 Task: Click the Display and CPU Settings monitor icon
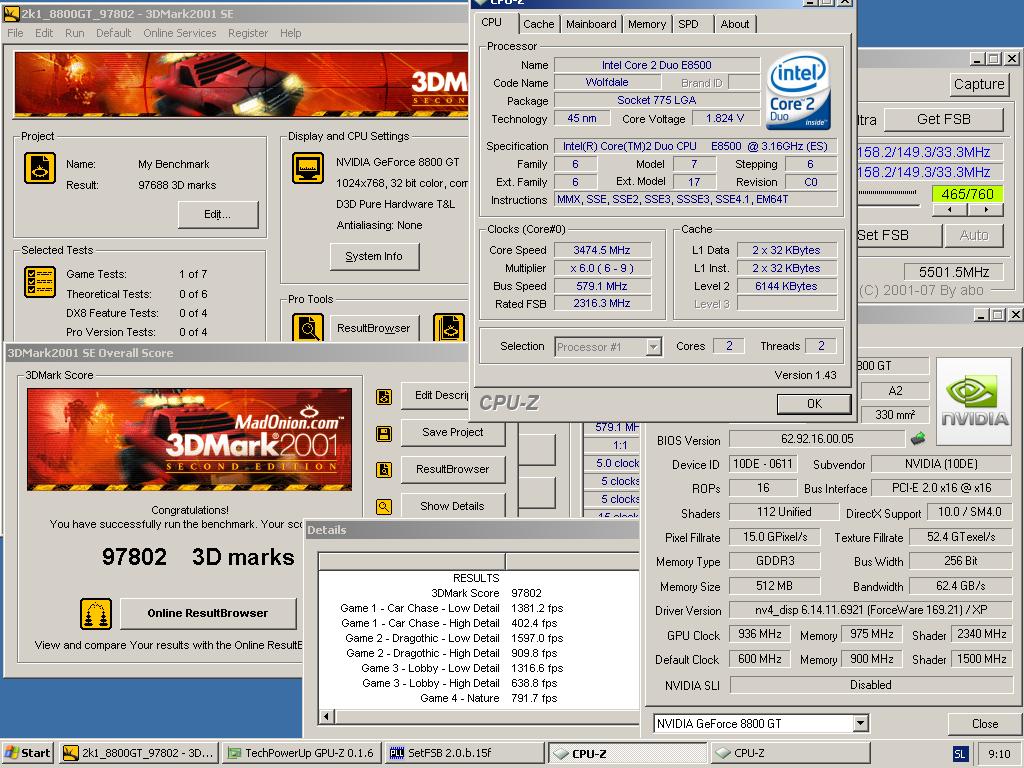point(308,168)
